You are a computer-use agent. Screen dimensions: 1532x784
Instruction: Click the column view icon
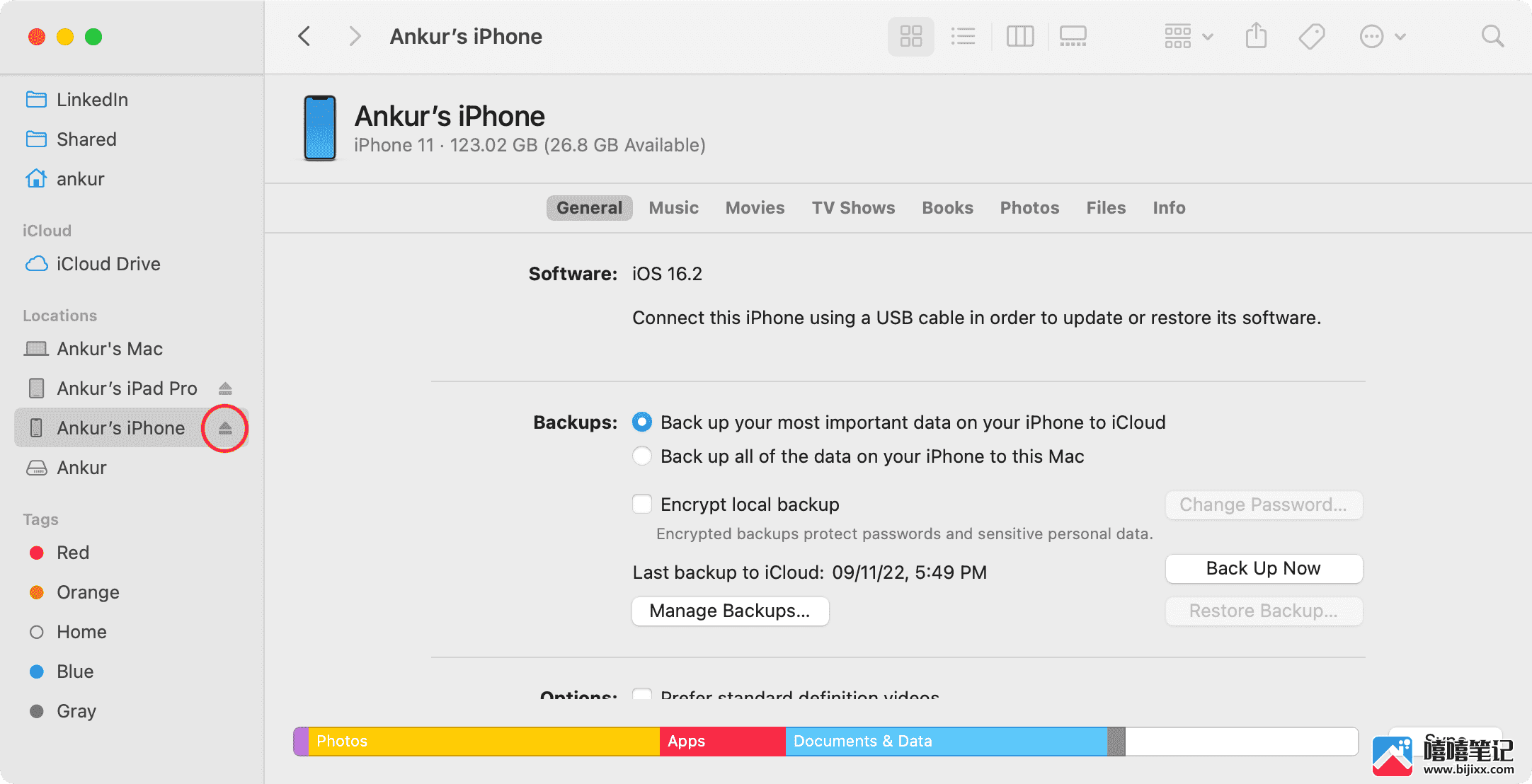1019,36
